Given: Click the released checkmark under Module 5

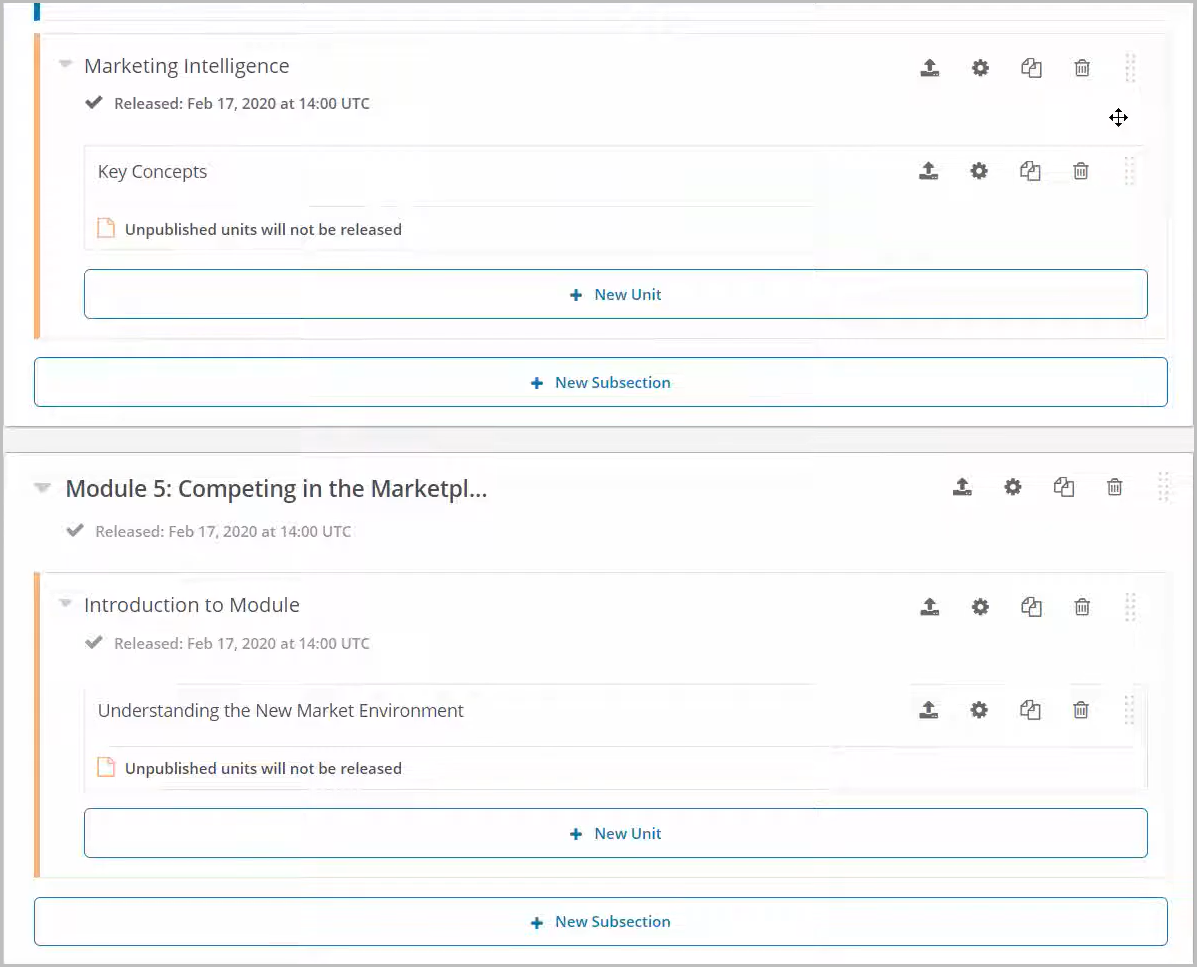Looking at the screenshot, I should tap(75, 530).
